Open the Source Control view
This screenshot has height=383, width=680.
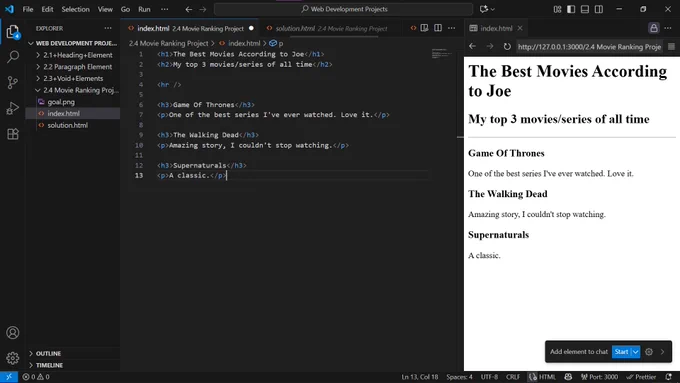tap(13, 82)
